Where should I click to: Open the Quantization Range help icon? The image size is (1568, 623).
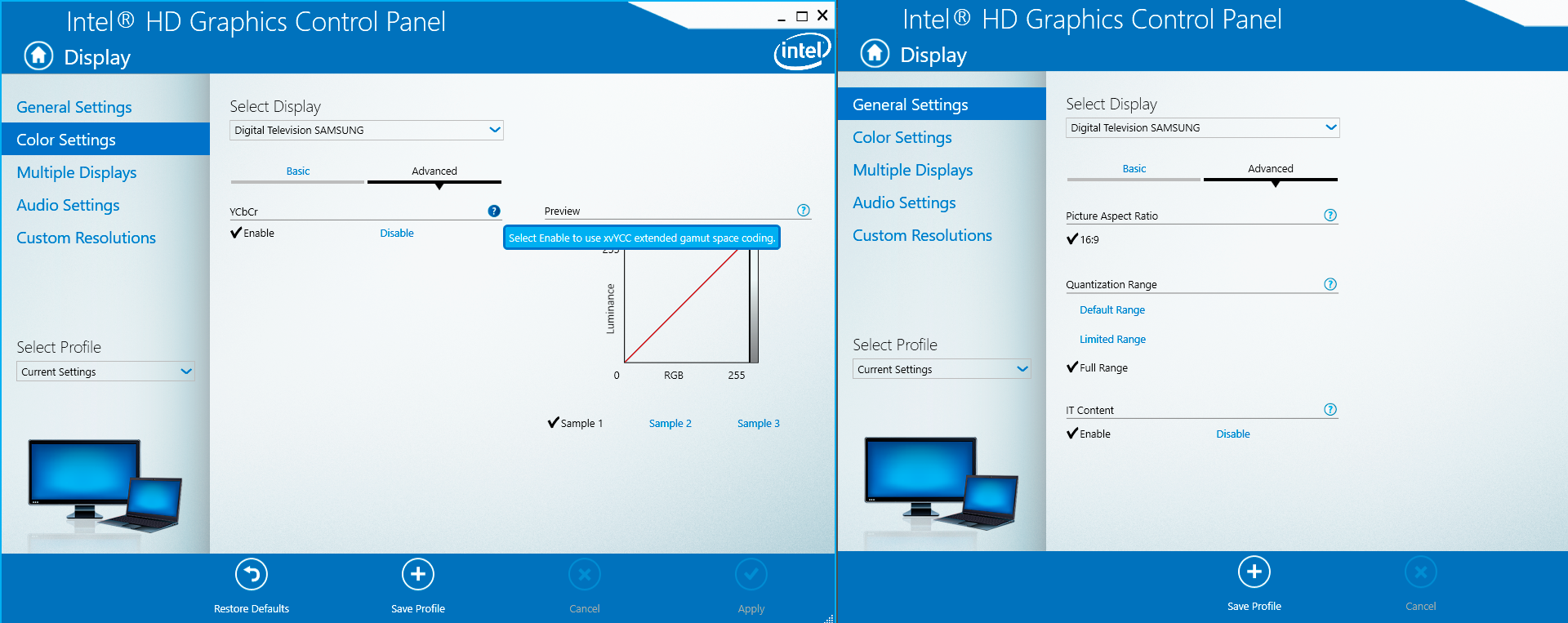pos(1330,284)
